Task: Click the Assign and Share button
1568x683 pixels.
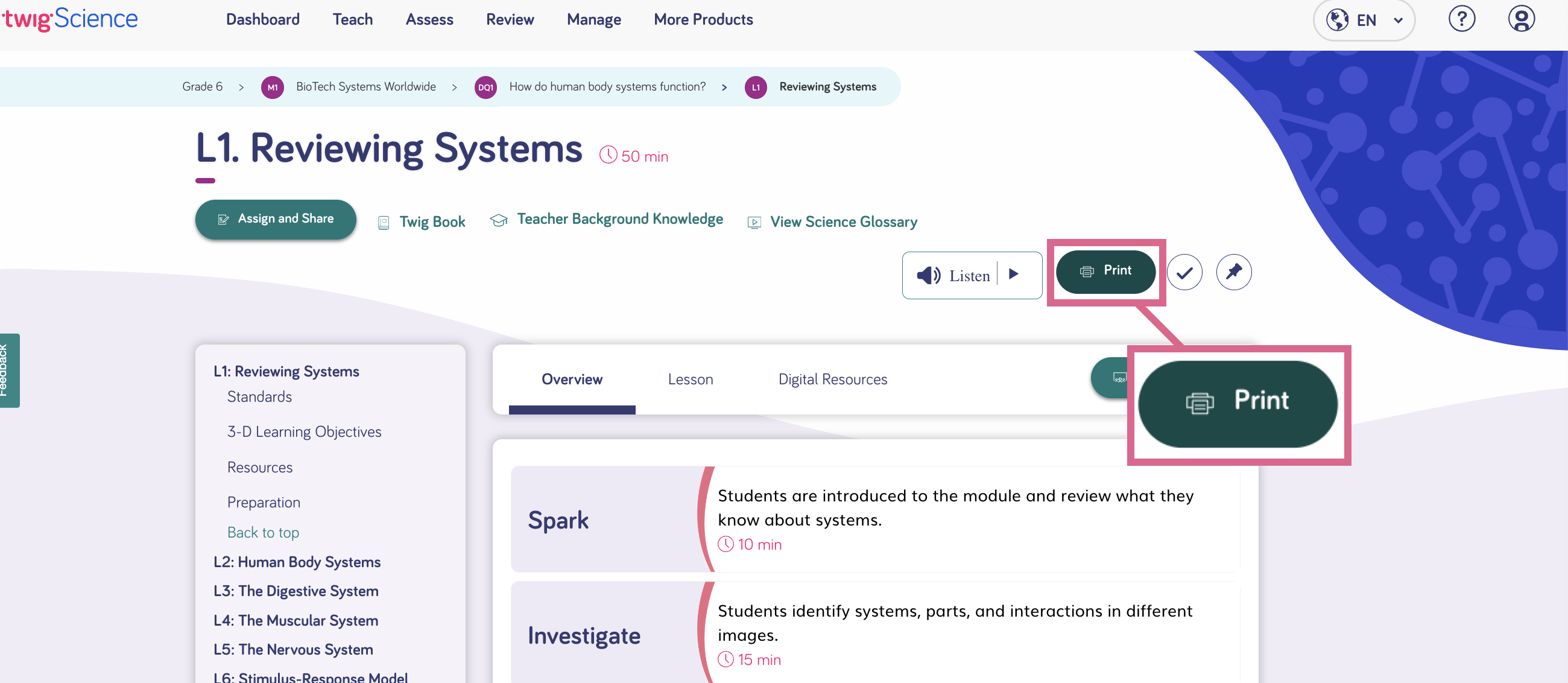Action: (x=275, y=219)
